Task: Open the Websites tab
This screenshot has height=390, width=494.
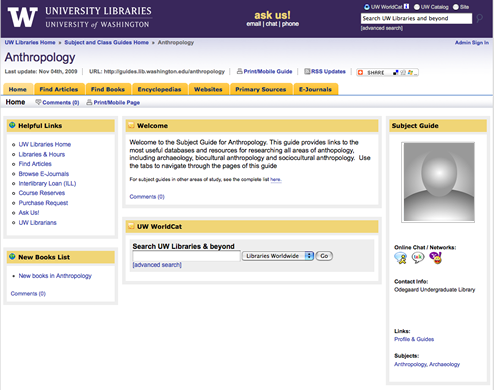Action: [208, 89]
